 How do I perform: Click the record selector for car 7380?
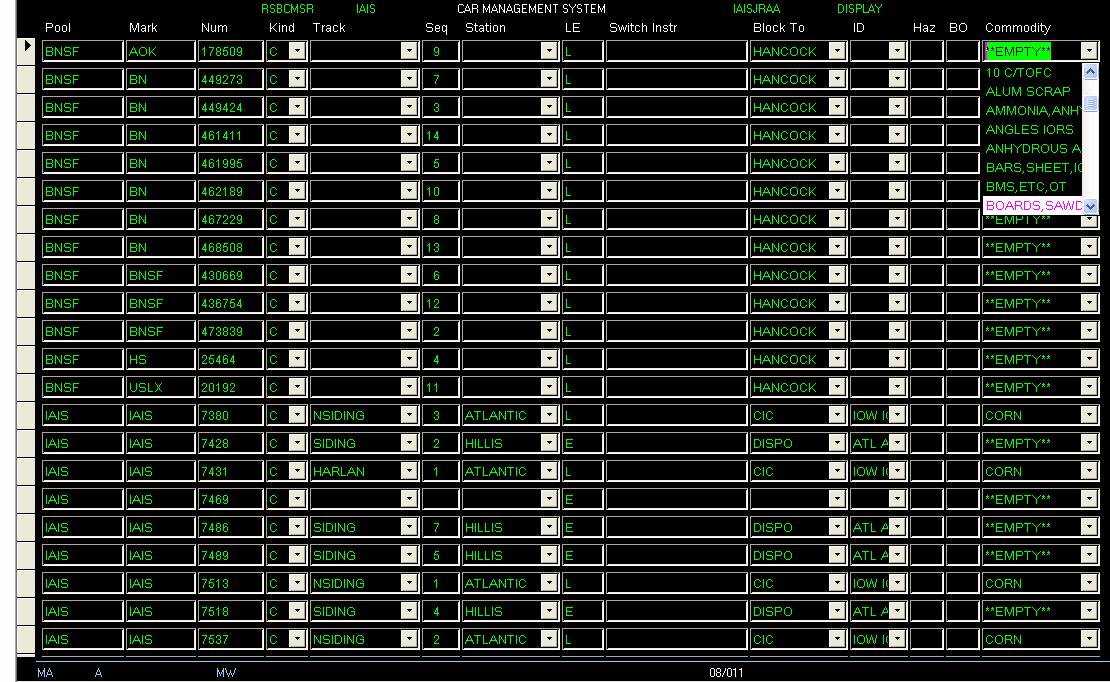(26, 415)
